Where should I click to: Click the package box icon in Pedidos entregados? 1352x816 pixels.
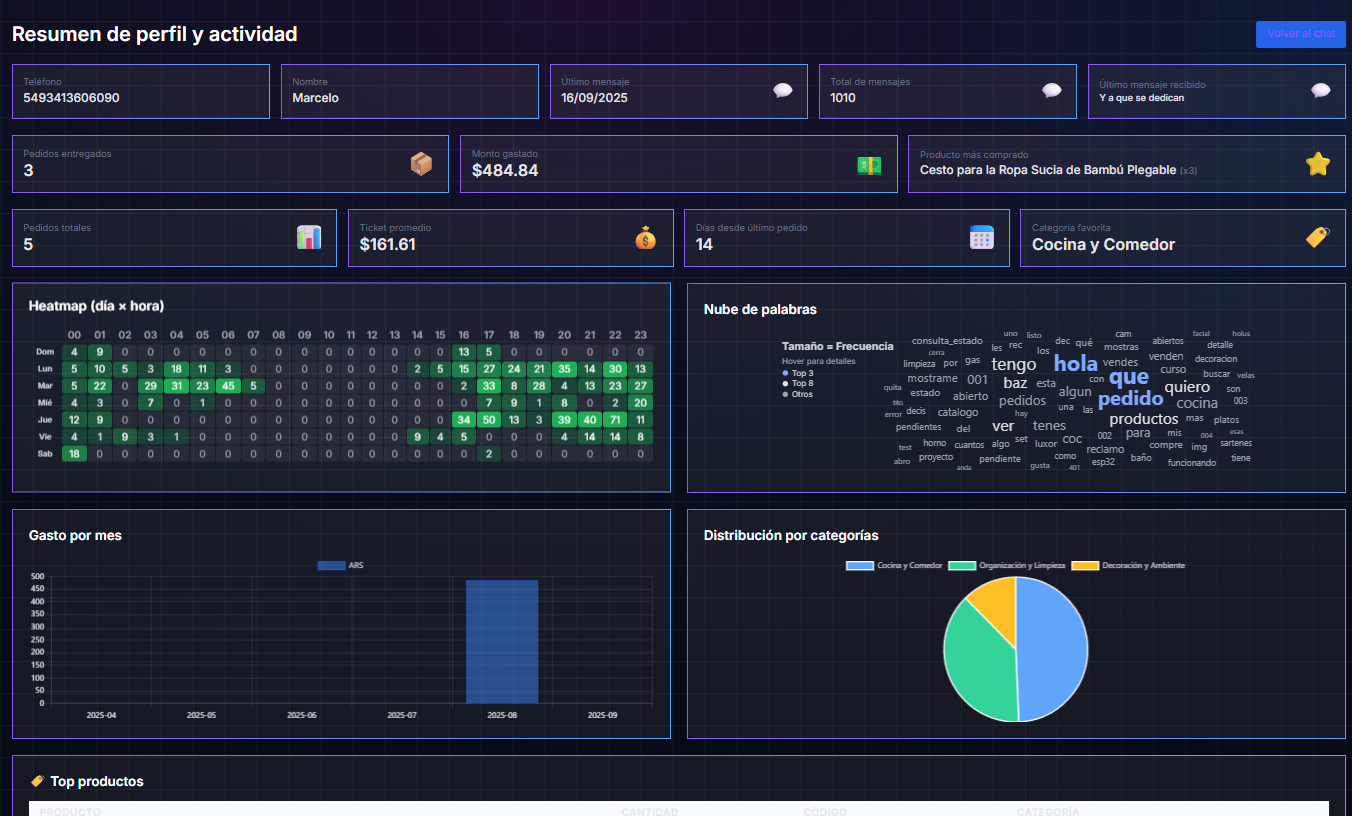422,164
